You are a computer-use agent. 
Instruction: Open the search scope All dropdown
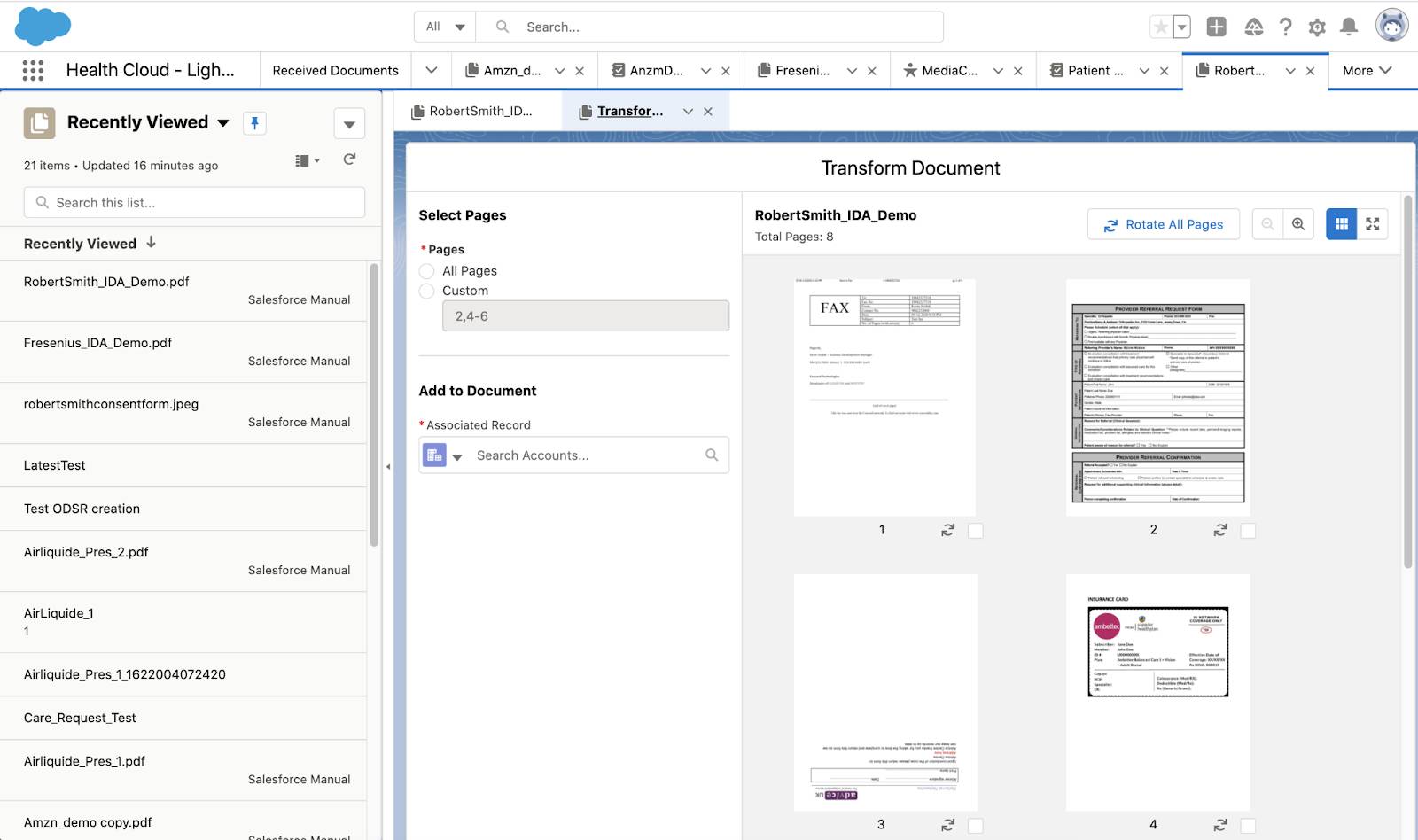point(445,27)
